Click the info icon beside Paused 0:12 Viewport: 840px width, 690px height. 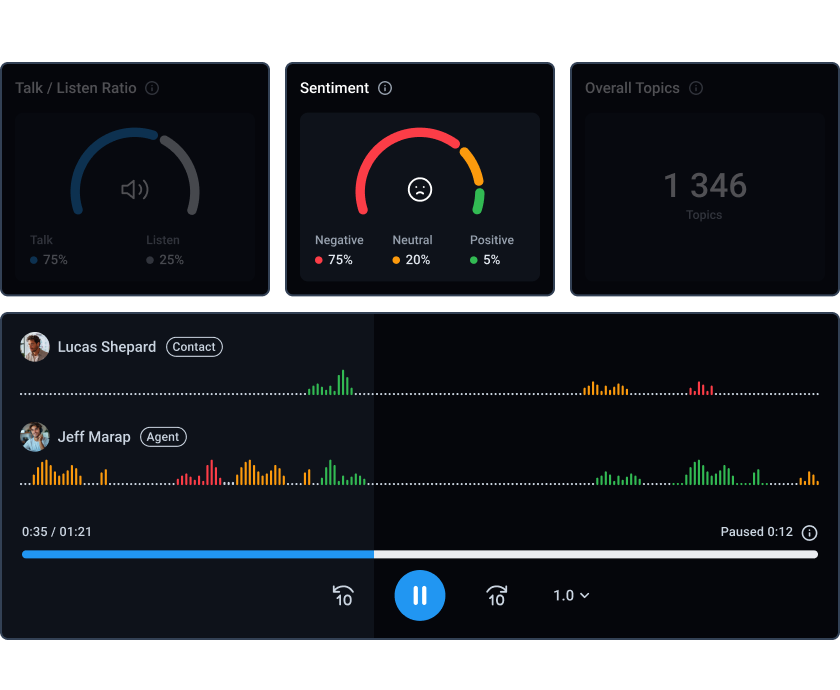tap(810, 533)
